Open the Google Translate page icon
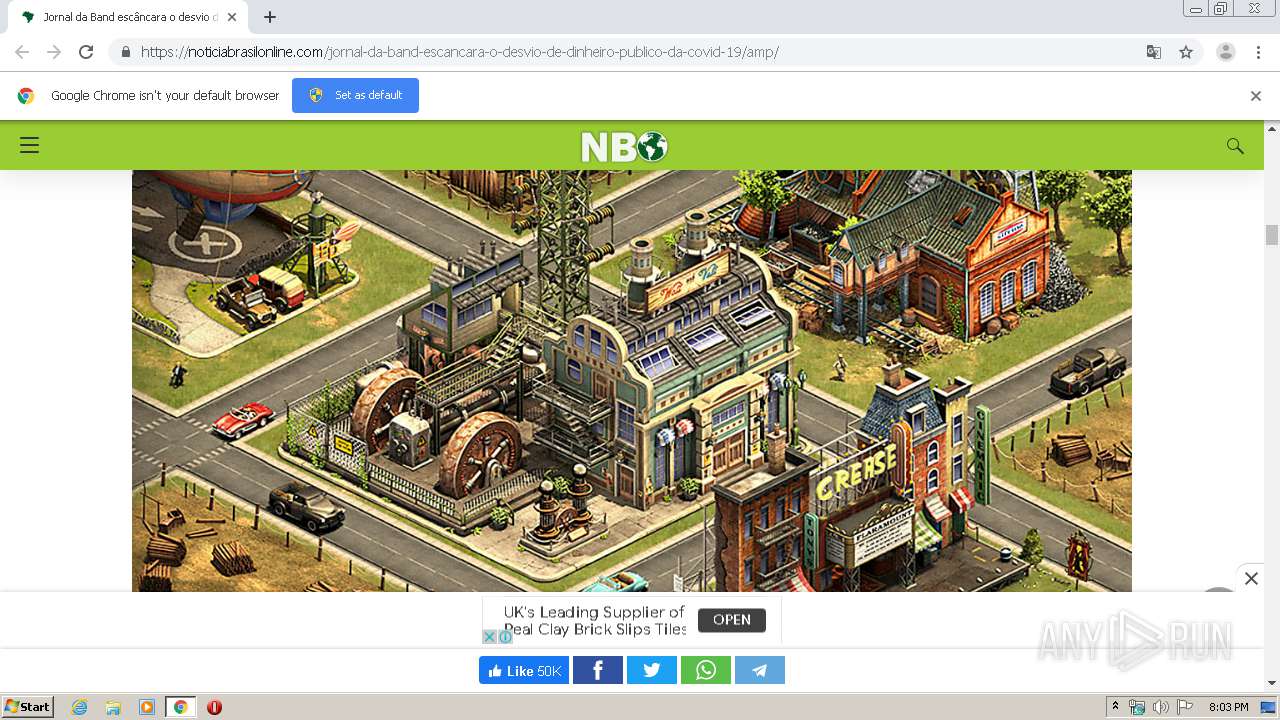 click(x=1153, y=52)
